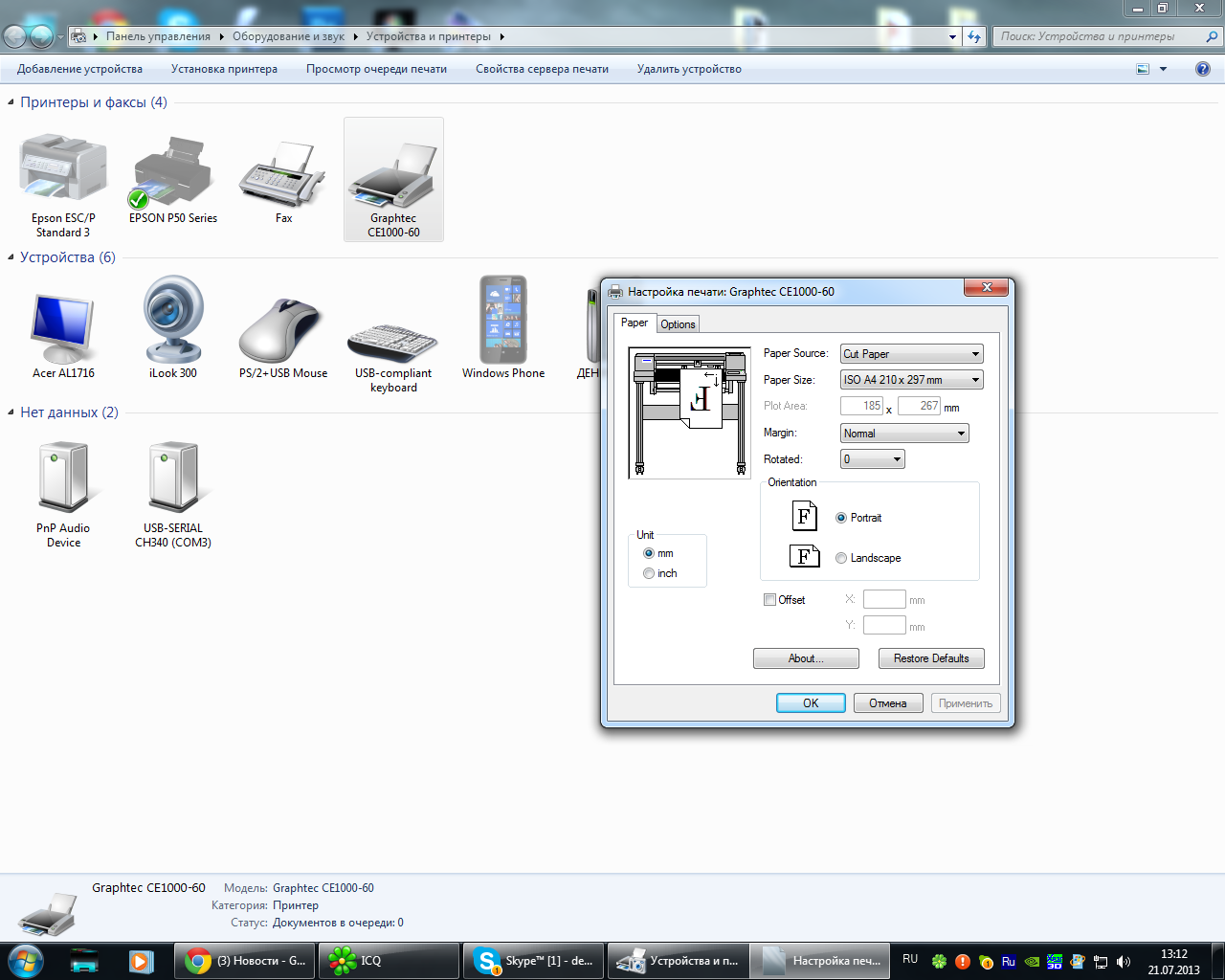1225x980 pixels.
Task: Click Устройства и принтеры in the breadcrumb
Action: [428, 36]
